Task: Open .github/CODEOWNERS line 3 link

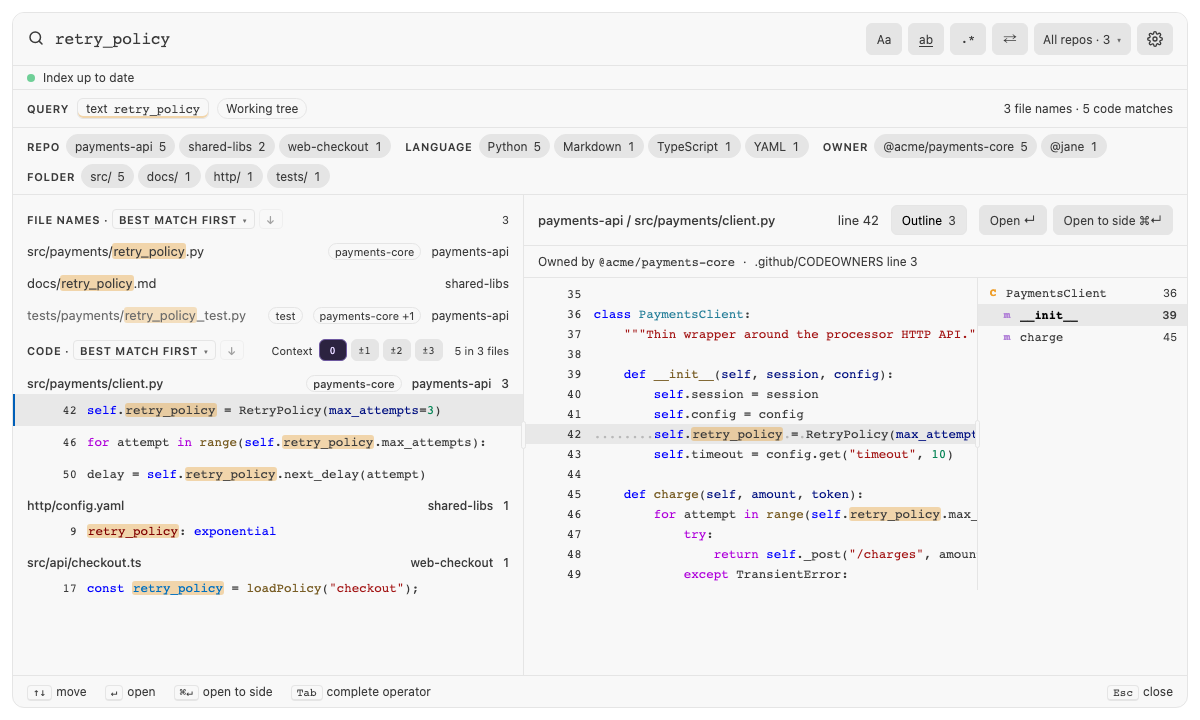Action: tap(836, 262)
